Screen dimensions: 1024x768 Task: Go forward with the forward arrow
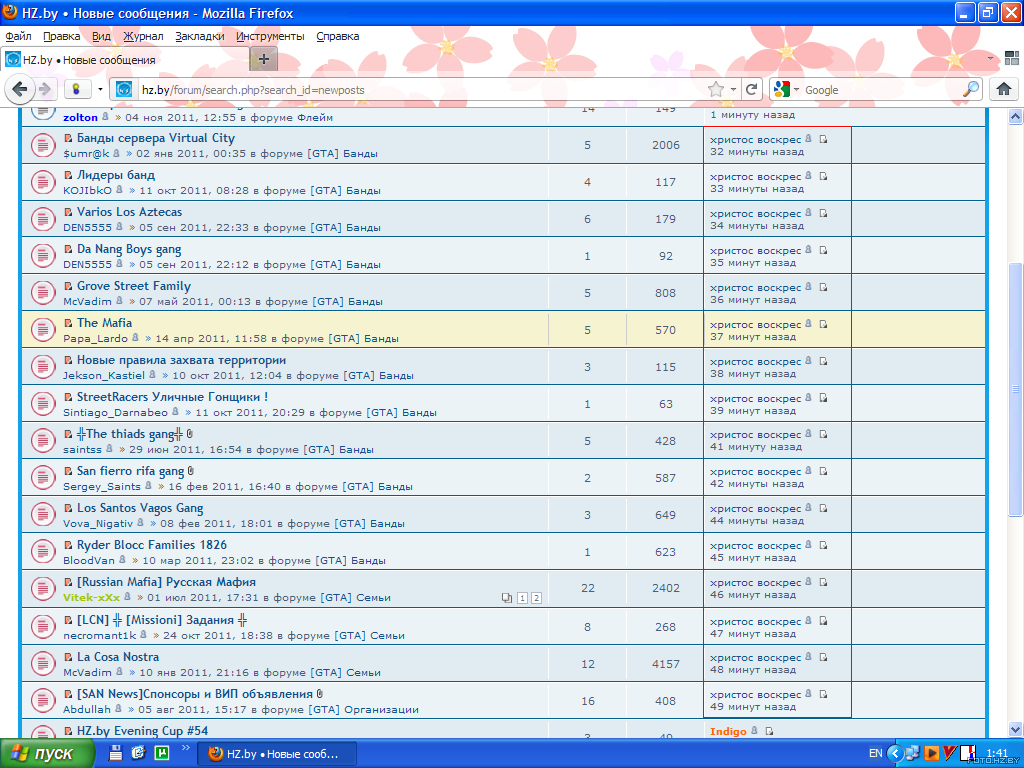tap(44, 89)
